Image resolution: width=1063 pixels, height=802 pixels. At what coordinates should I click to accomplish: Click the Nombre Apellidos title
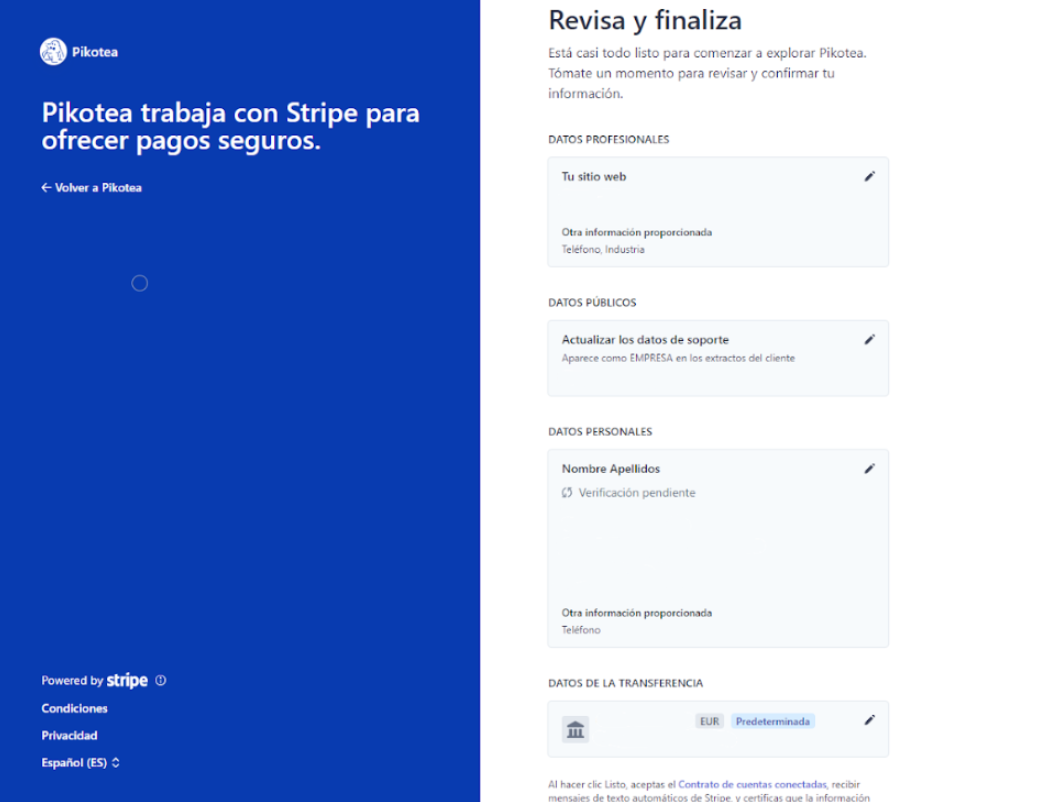[611, 468]
